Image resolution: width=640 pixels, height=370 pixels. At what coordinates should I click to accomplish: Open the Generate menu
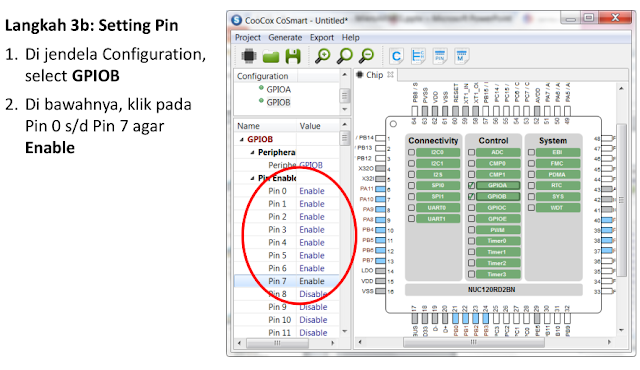coord(285,38)
